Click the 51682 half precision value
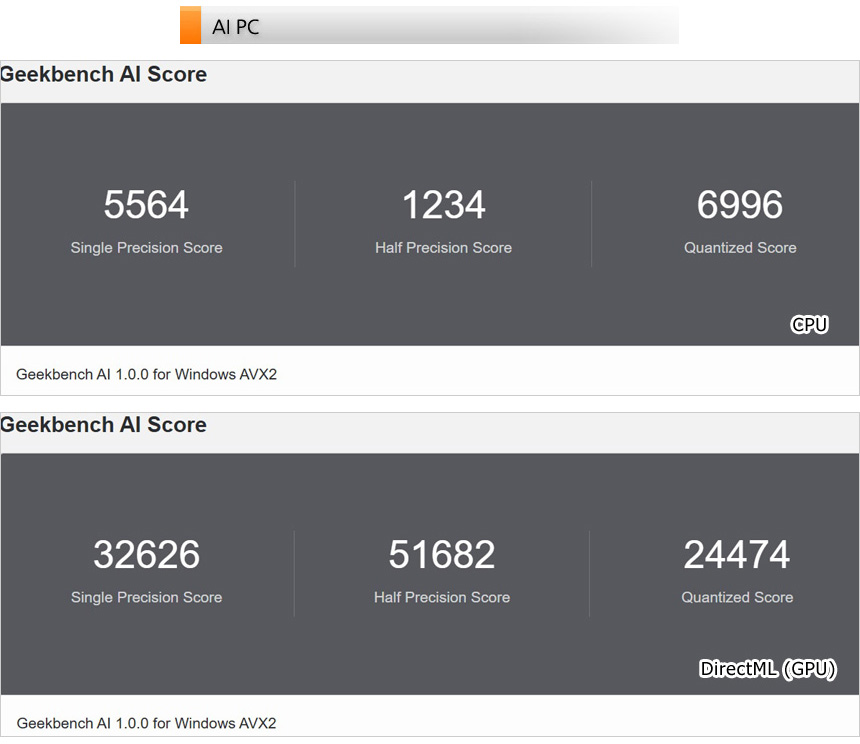The height and width of the screenshot is (744, 860). [x=442, y=555]
